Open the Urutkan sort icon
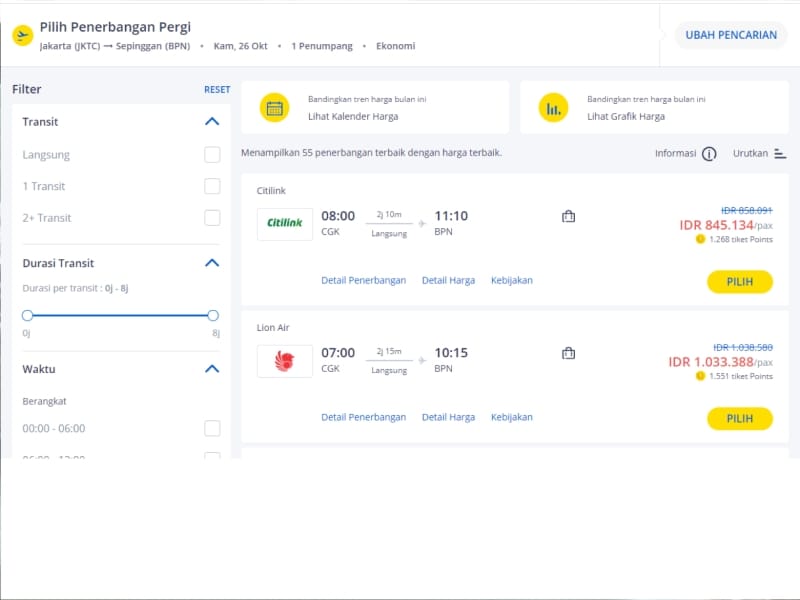 point(780,154)
